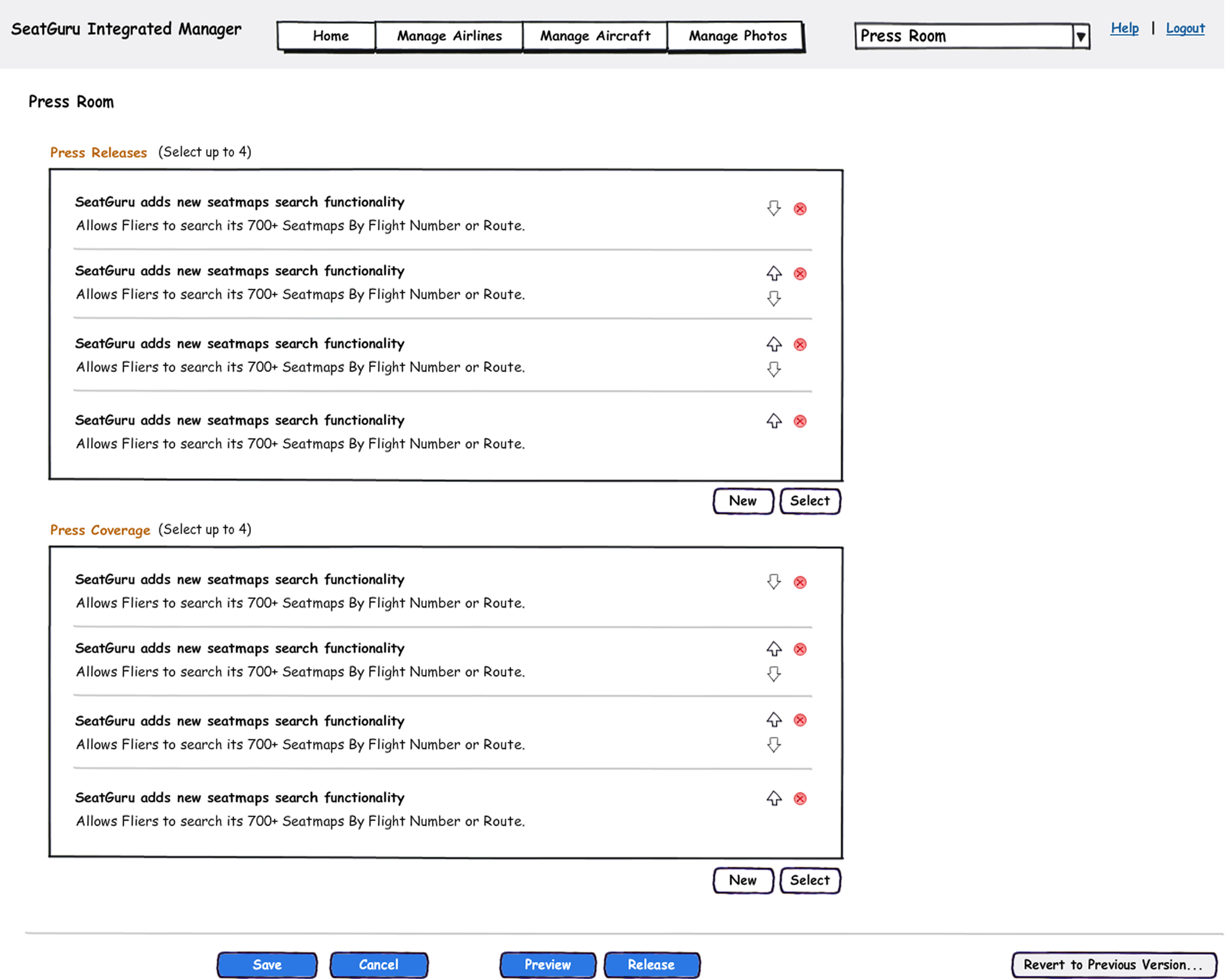Open the Manage Airlines tab

click(449, 36)
